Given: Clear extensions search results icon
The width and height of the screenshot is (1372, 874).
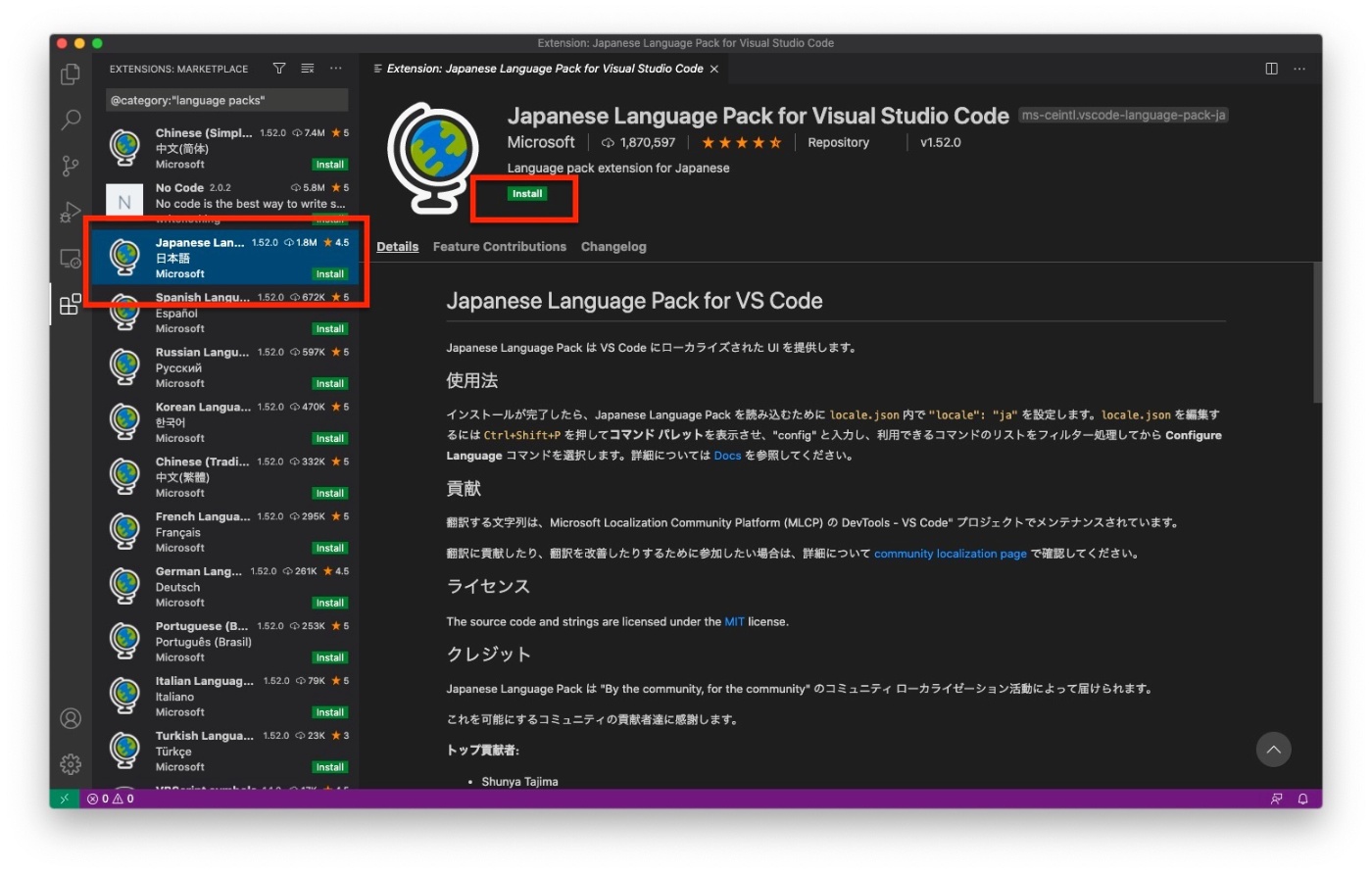Looking at the screenshot, I should tap(308, 69).
